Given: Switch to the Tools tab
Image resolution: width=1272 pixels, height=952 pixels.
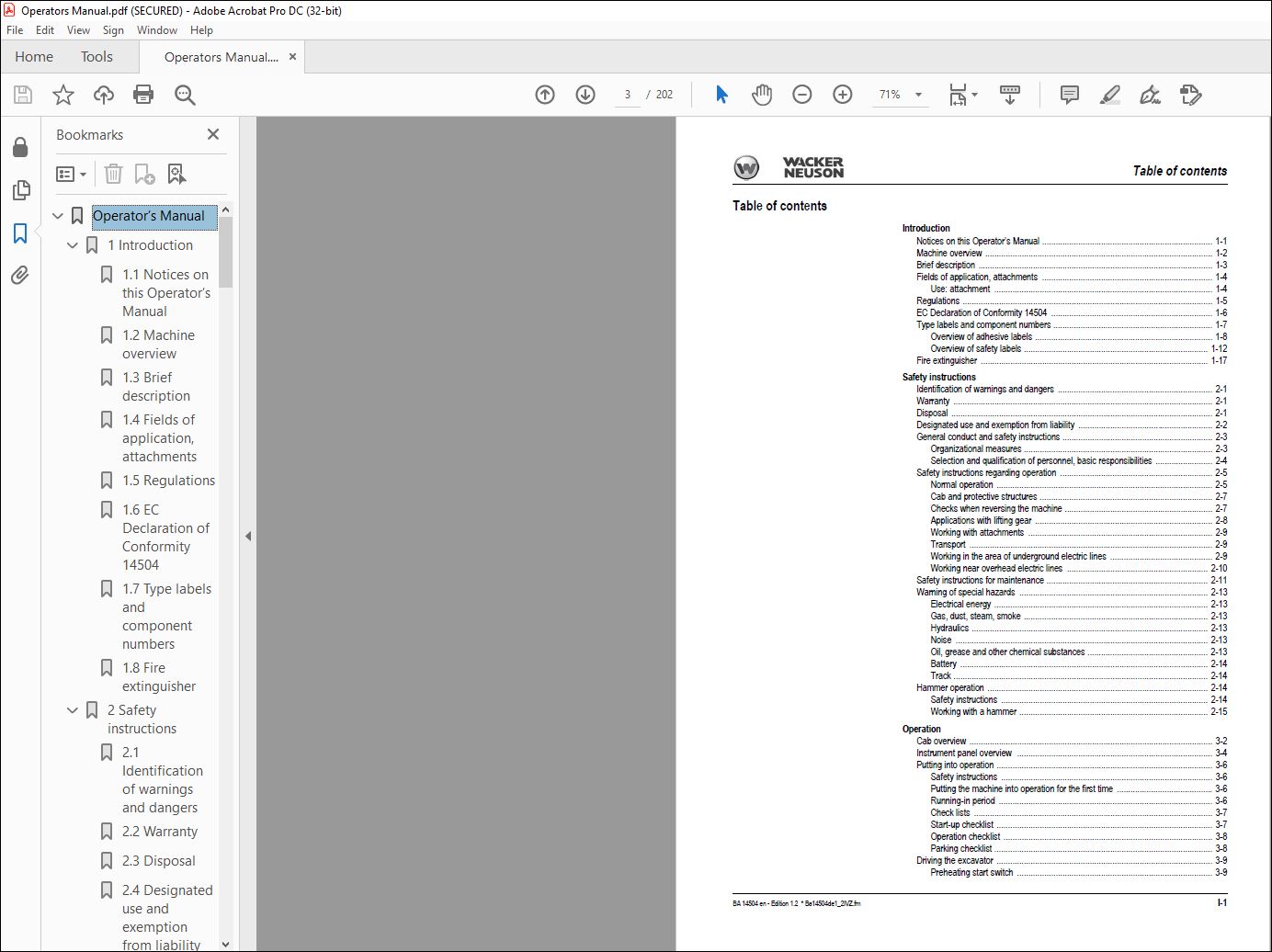Looking at the screenshot, I should pyautogui.click(x=97, y=57).
